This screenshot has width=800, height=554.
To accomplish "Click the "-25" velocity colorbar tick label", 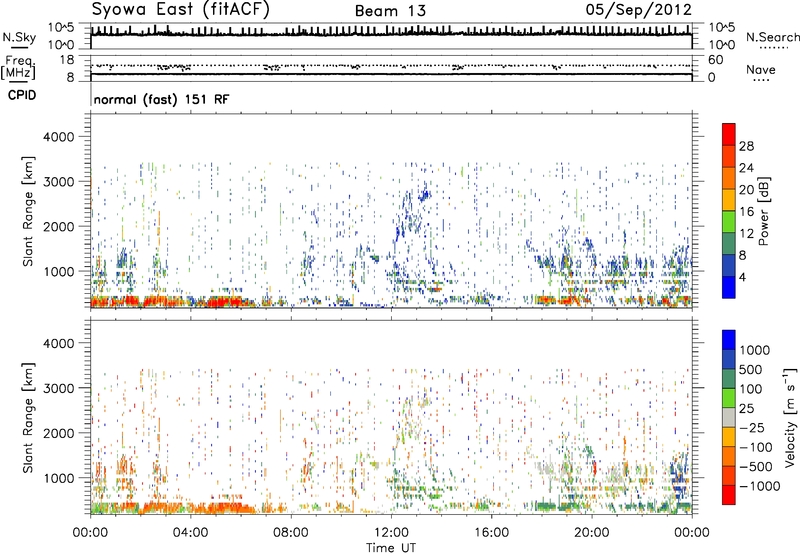I will 752,428.
